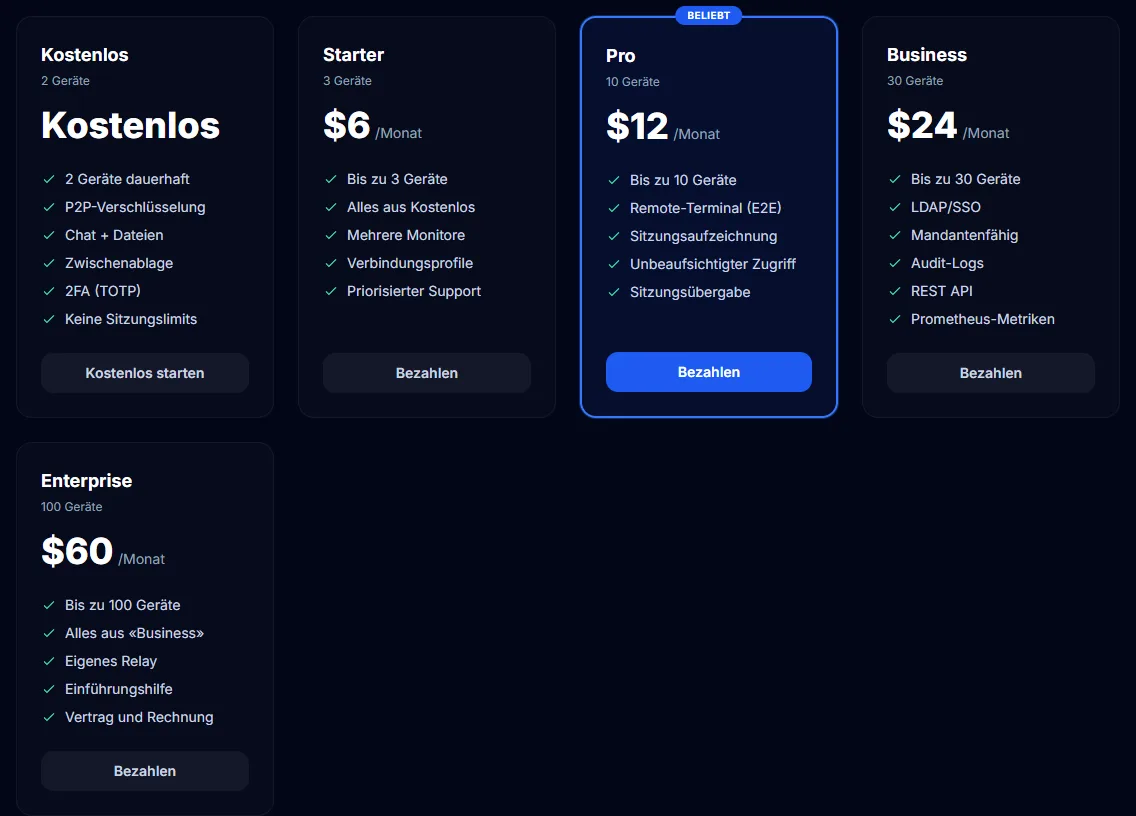Select the "Chat + Dateien" feature line
Image resolution: width=1136 pixels, height=816 pixels.
[x=114, y=235]
